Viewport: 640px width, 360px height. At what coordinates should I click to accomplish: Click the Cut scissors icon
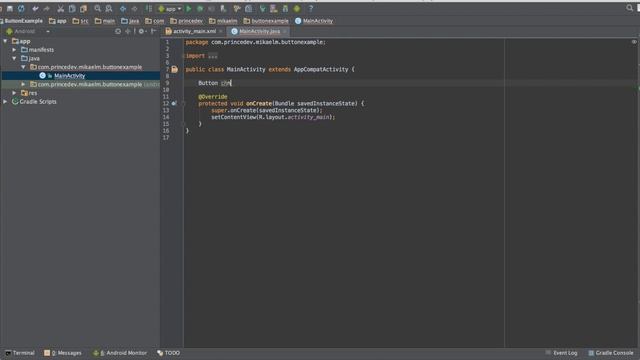[60, 8]
